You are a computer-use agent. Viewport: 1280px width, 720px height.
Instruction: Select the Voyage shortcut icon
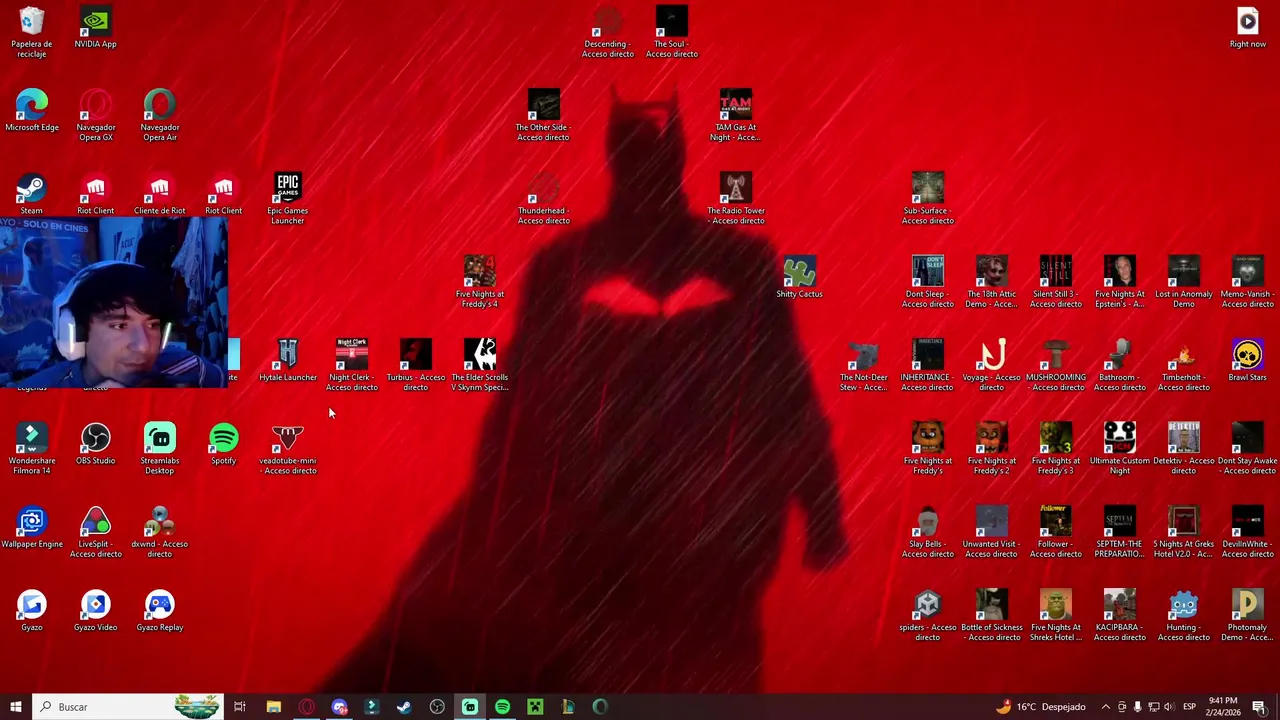[992, 365]
